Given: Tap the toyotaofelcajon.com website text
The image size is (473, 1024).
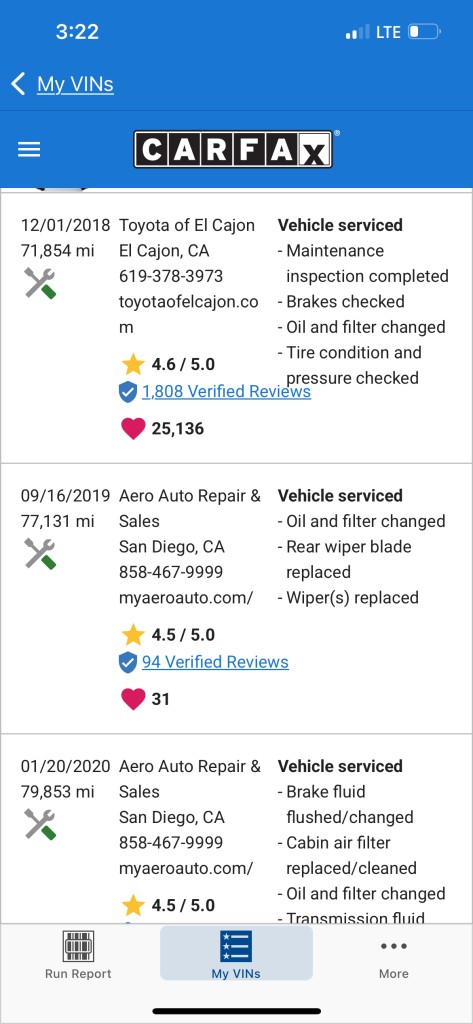Looking at the screenshot, I should [x=188, y=314].
